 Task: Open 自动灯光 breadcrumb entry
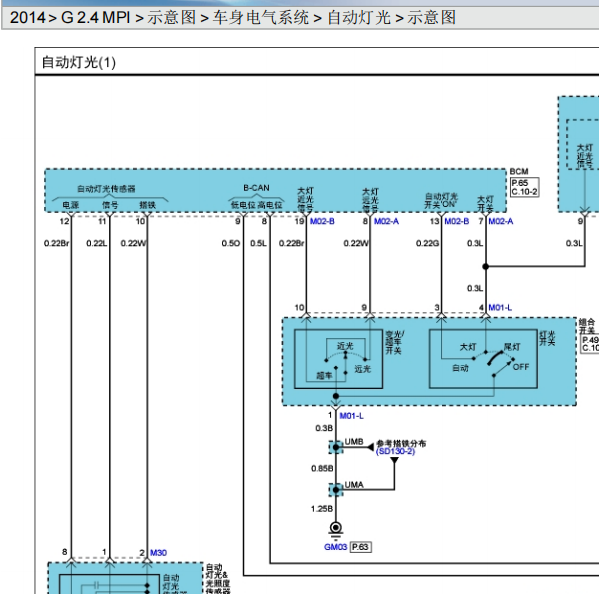click(x=359, y=18)
